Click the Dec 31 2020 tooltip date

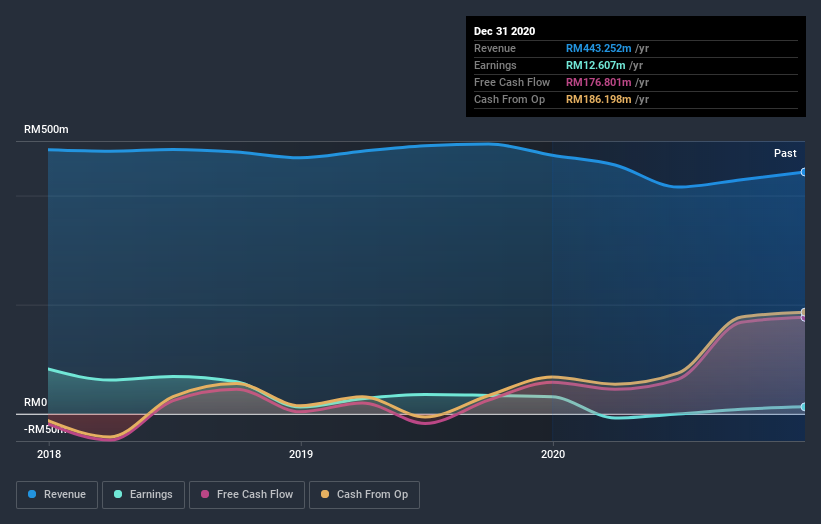[x=504, y=31]
